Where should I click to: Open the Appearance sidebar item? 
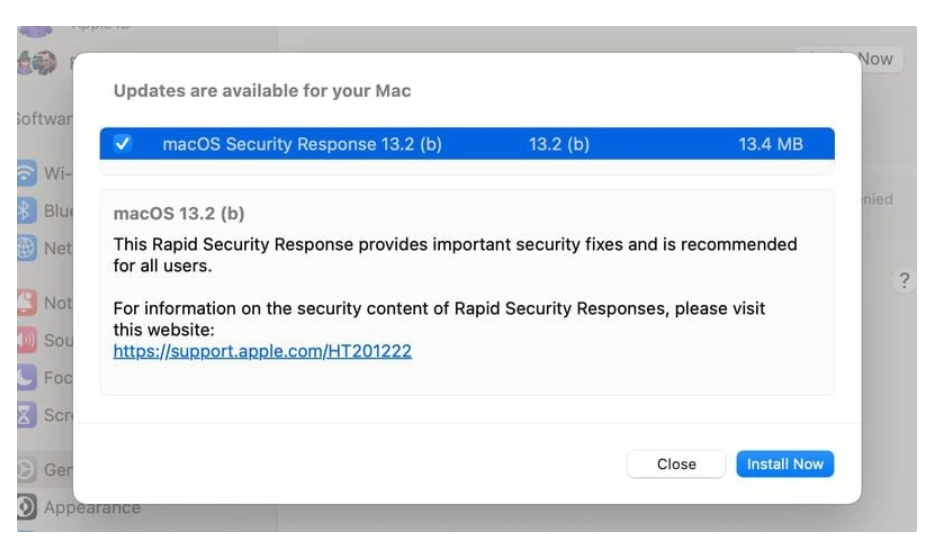80,507
